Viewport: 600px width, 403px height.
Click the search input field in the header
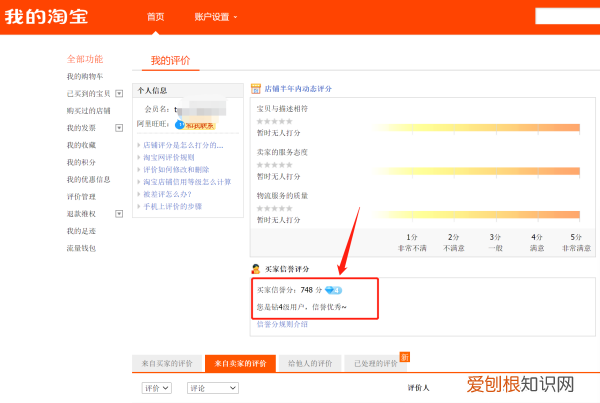[x=567, y=16]
